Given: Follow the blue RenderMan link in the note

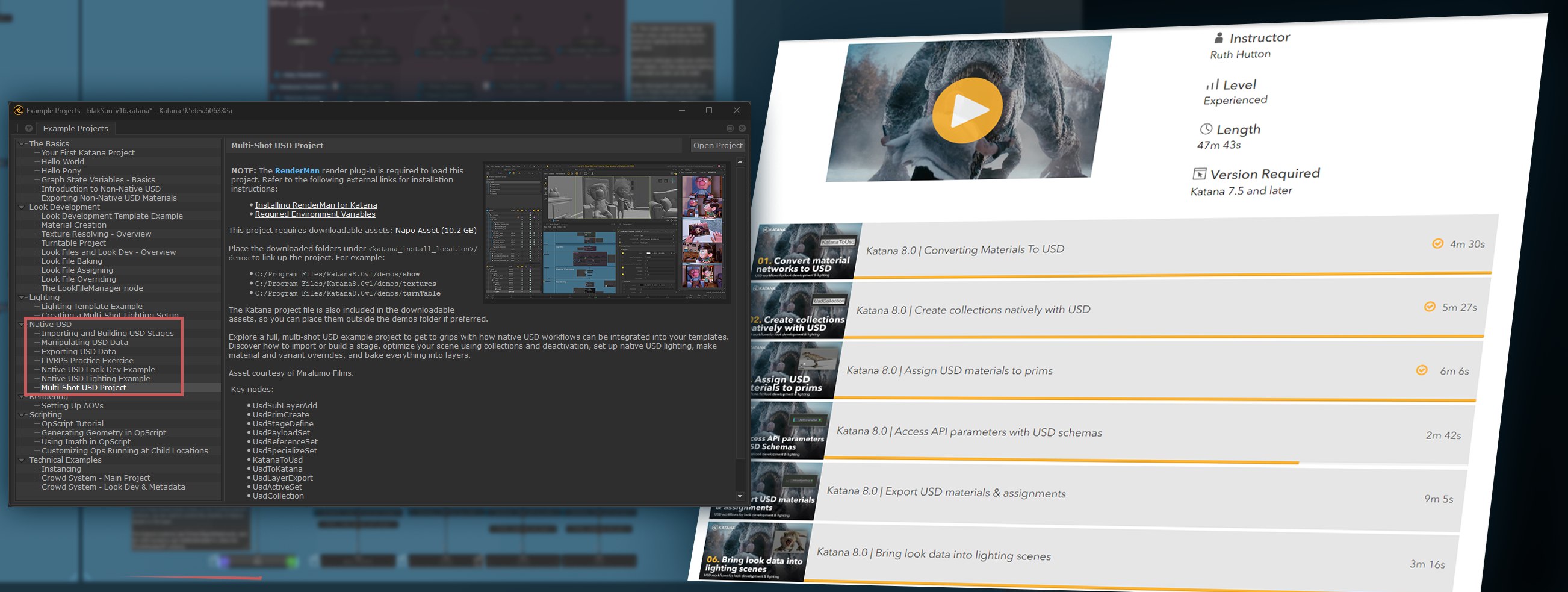Looking at the screenshot, I should pyautogui.click(x=297, y=171).
